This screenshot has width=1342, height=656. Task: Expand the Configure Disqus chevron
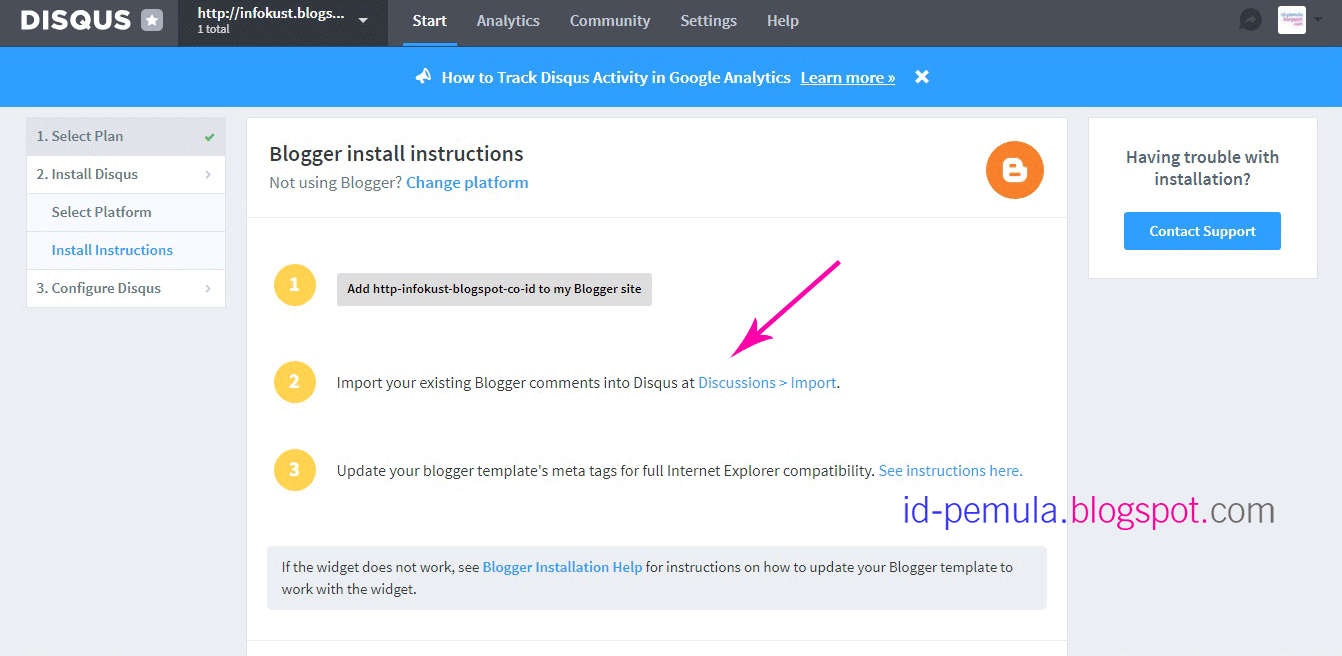(x=208, y=289)
